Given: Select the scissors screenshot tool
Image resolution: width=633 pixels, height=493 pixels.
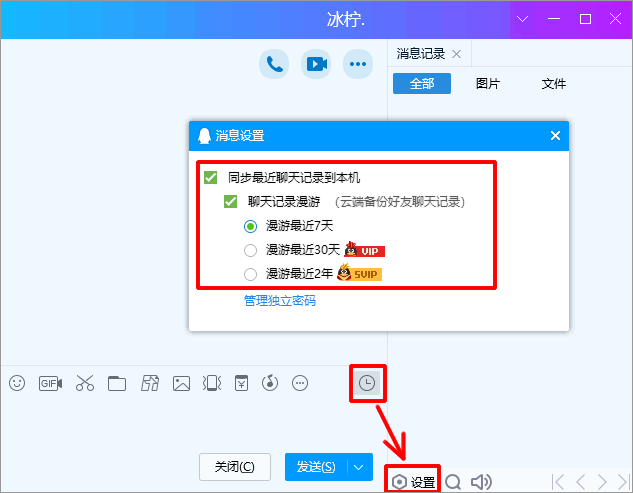Looking at the screenshot, I should [x=84, y=383].
